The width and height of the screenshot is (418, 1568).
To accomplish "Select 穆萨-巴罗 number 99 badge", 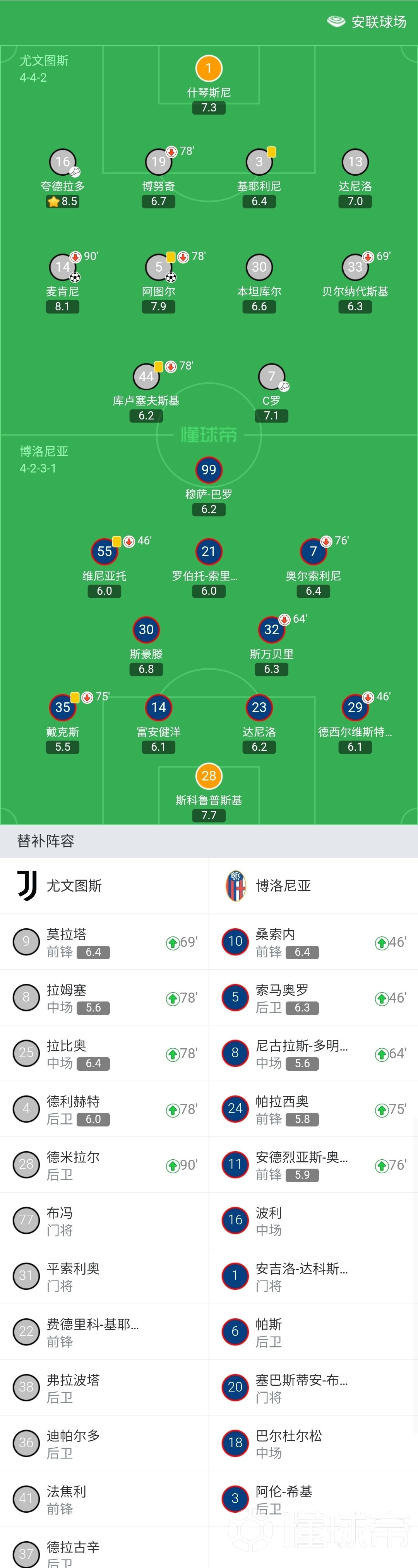I will (209, 470).
